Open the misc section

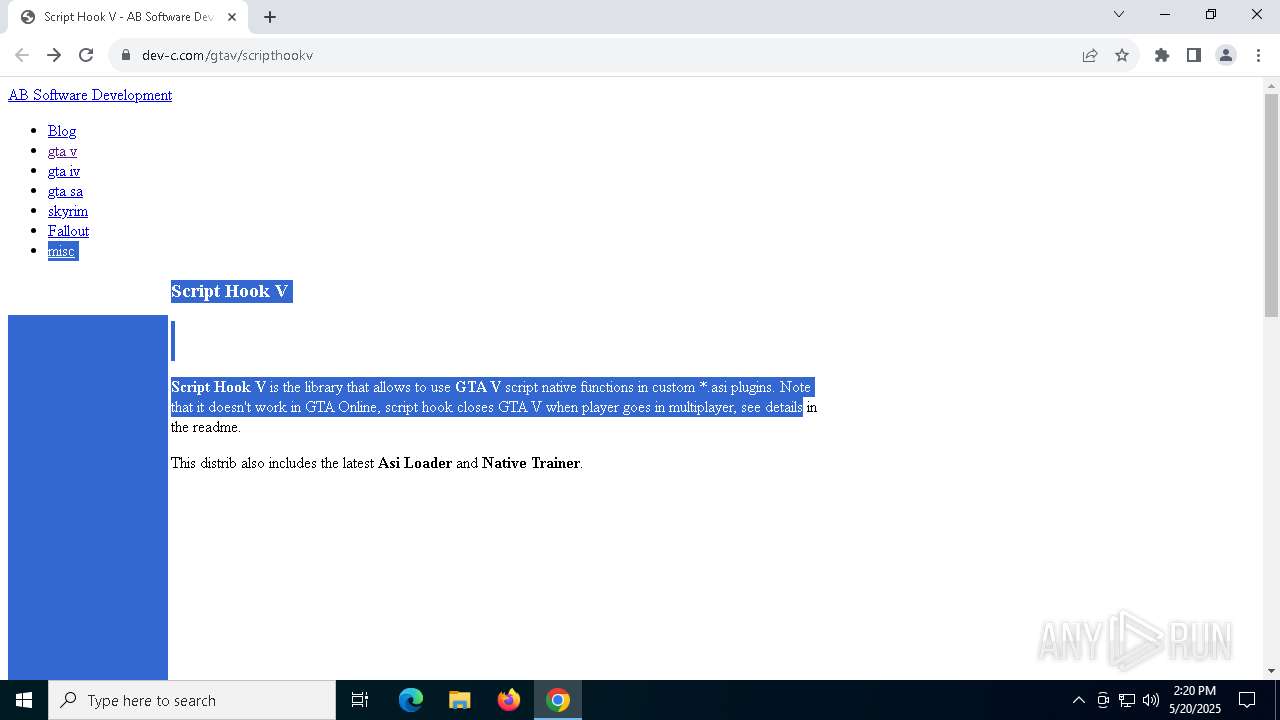point(61,251)
